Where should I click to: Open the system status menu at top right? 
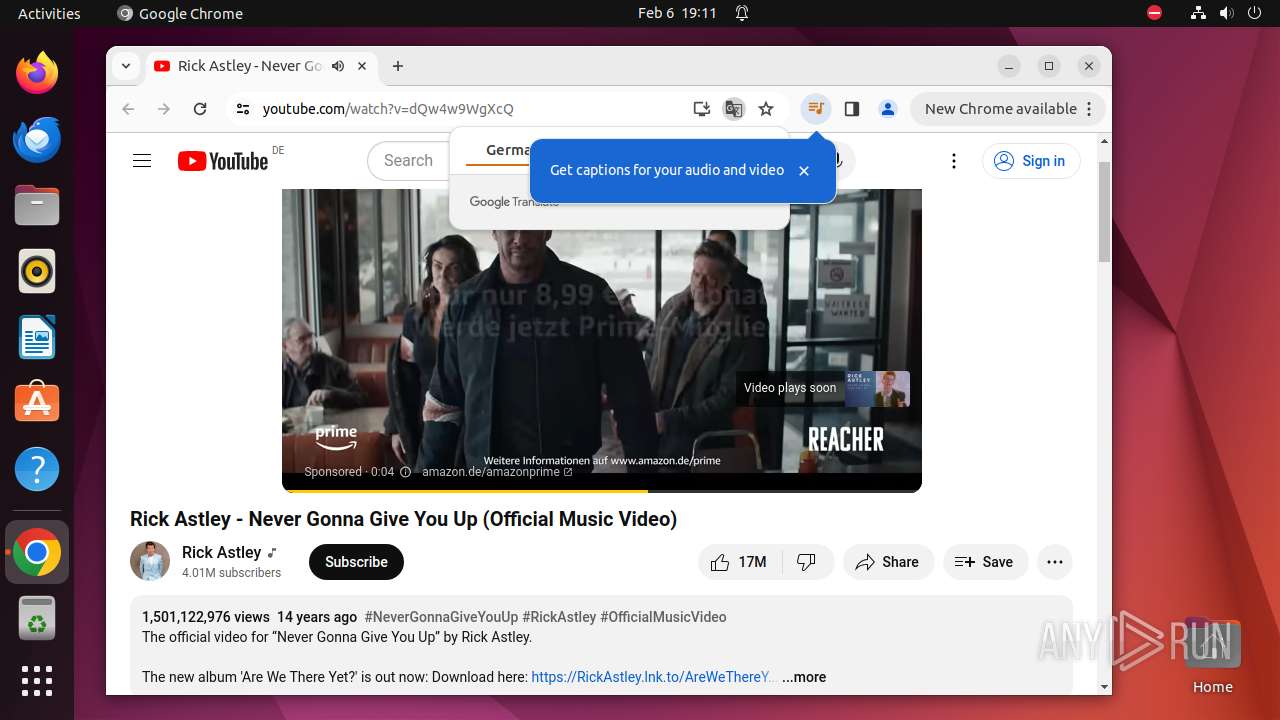[x=1226, y=13]
